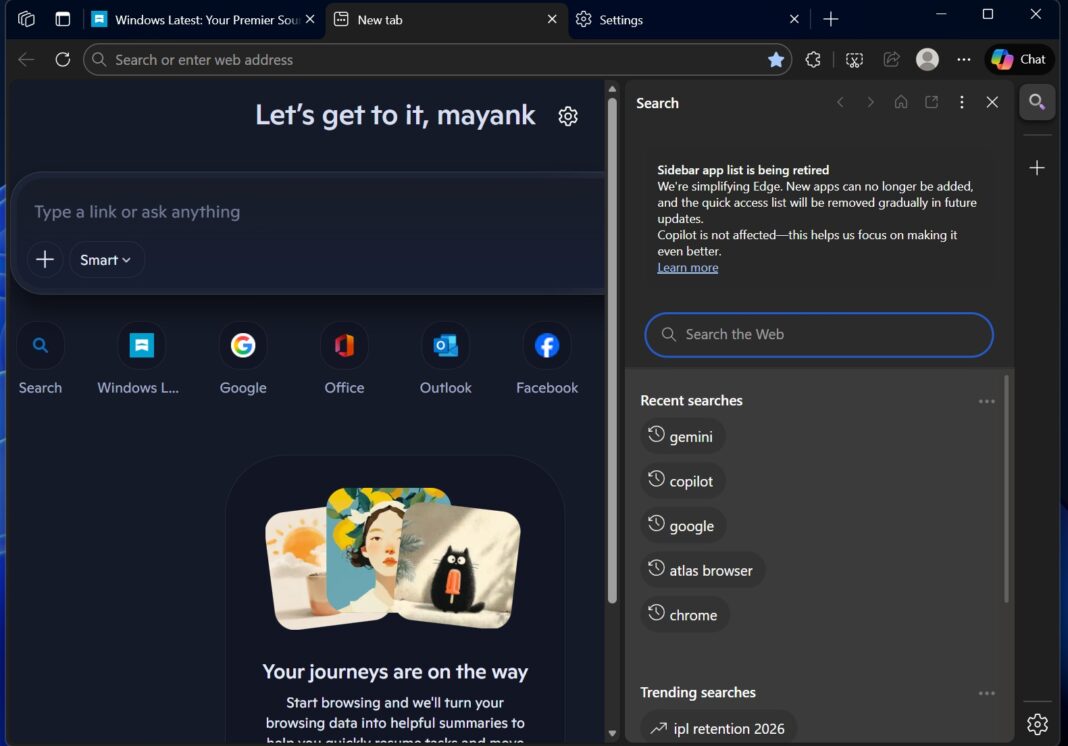Image resolution: width=1068 pixels, height=746 pixels.
Task: Click the favorites star in the address bar
Action: click(x=777, y=59)
